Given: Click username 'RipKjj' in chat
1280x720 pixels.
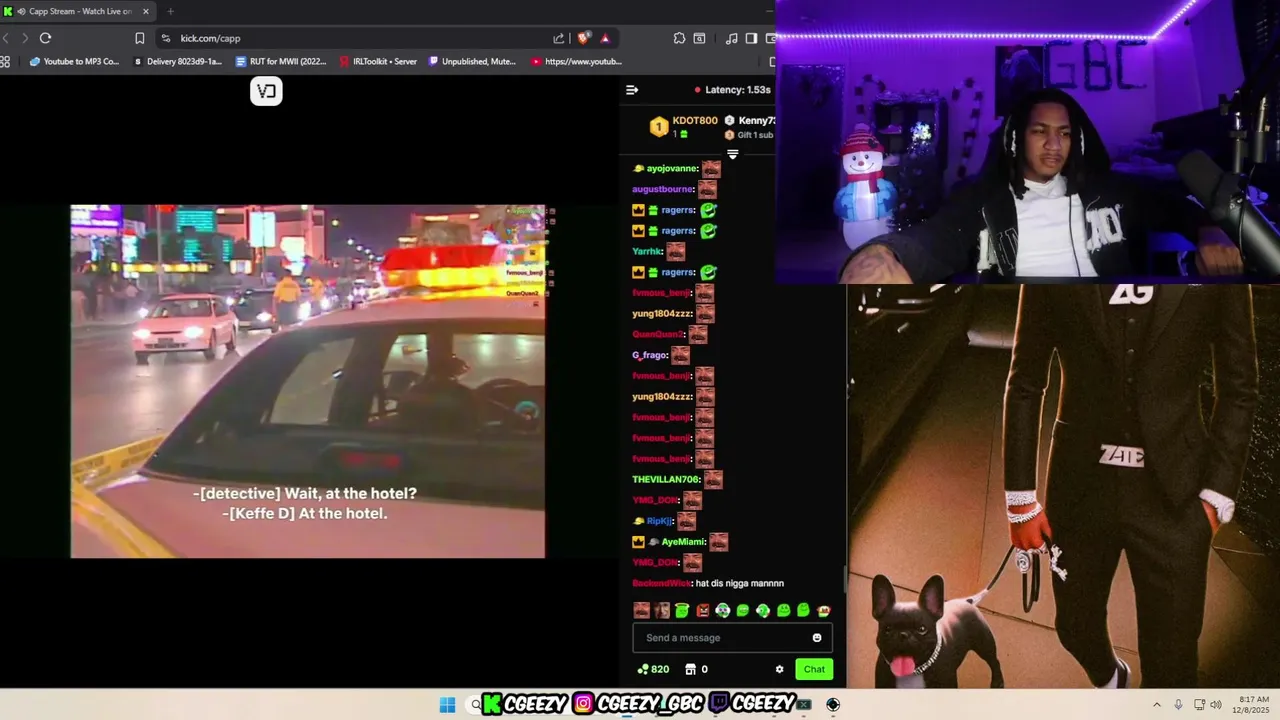Looking at the screenshot, I should [660, 521].
